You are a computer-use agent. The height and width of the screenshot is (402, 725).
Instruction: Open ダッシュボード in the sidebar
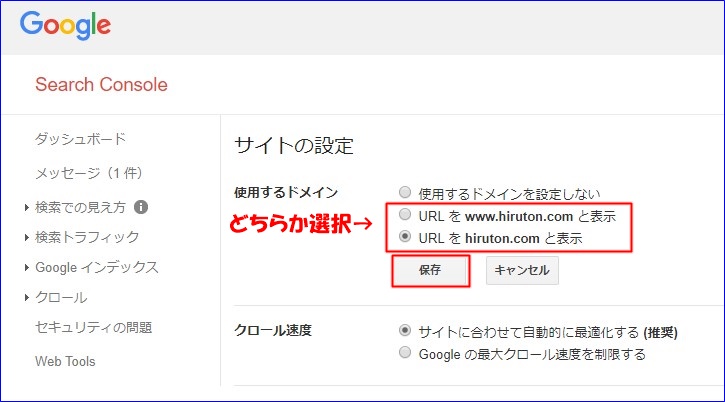coord(80,139)
